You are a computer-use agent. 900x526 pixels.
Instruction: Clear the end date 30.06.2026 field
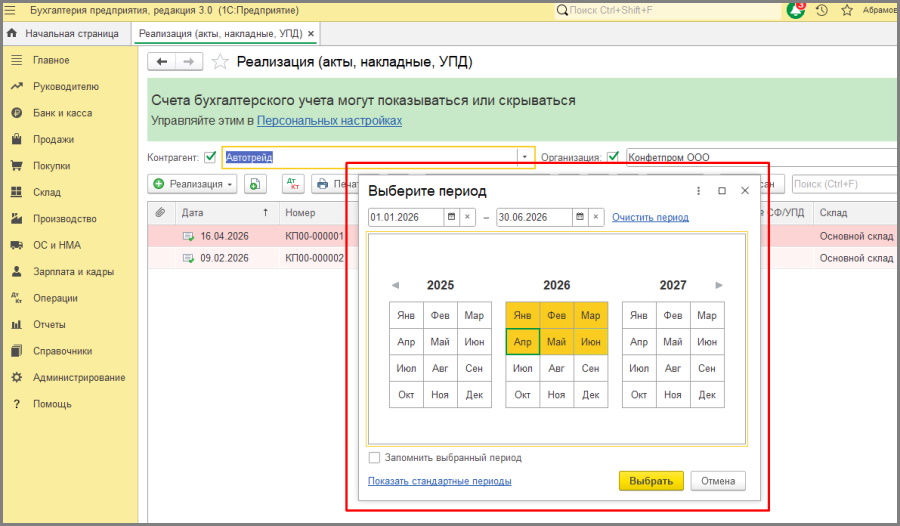coord(596,217)
